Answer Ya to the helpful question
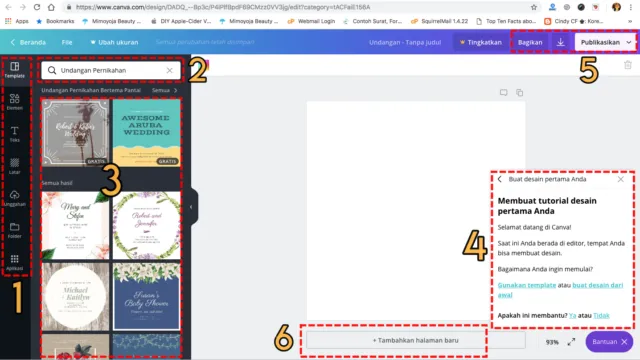Image resolution: width=640 pixels, height=360 pixels. point(572,315)
